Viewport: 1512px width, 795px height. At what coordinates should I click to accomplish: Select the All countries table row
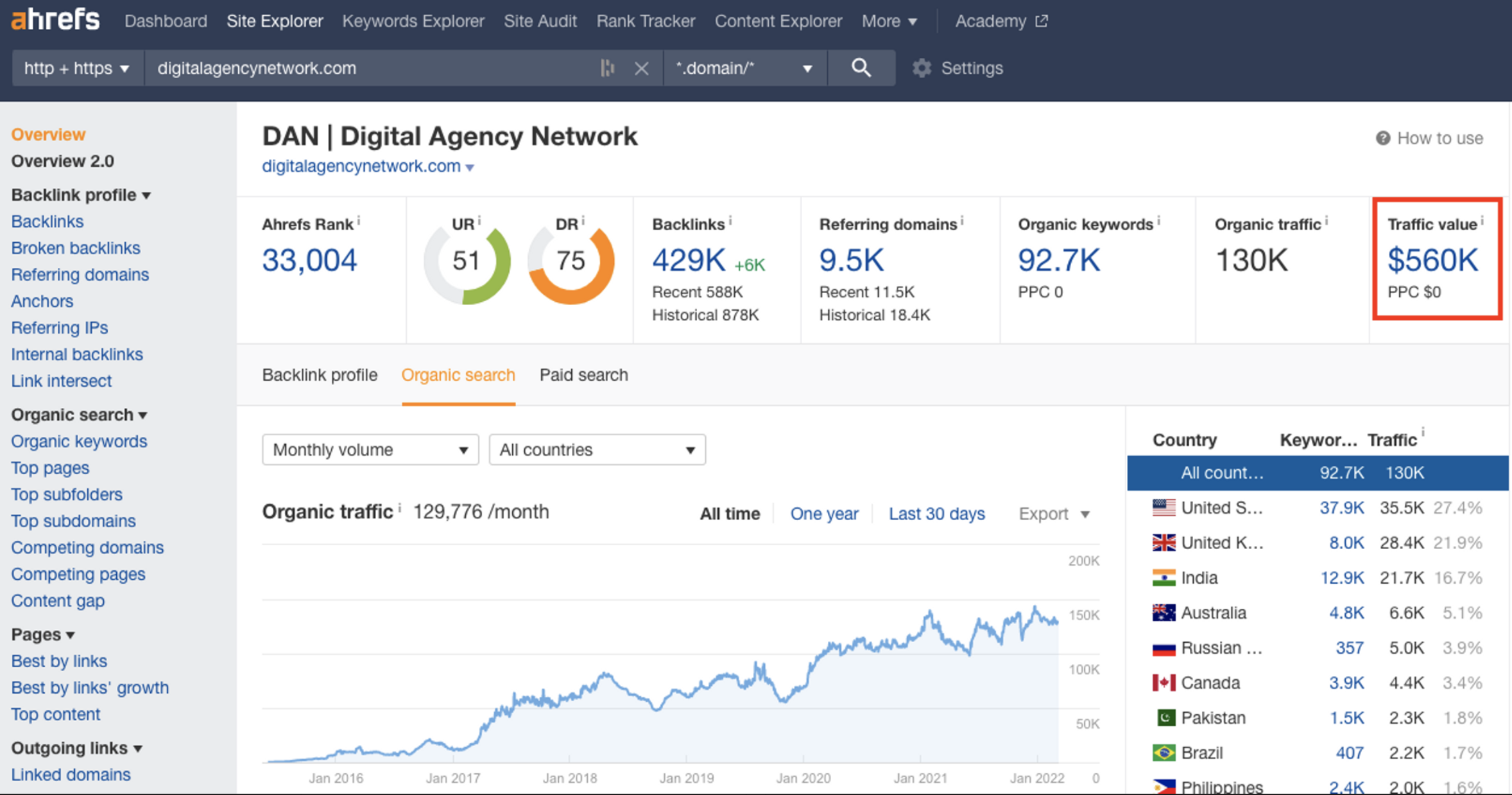click(1318, 473)
